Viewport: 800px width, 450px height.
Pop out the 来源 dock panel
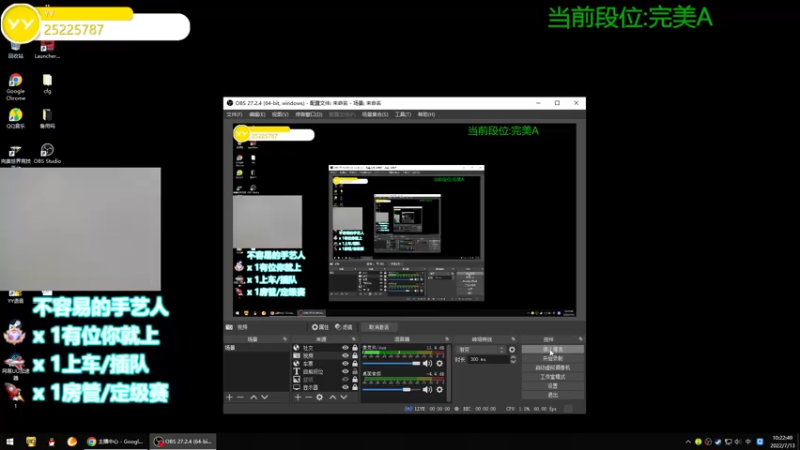pos(354,339)
